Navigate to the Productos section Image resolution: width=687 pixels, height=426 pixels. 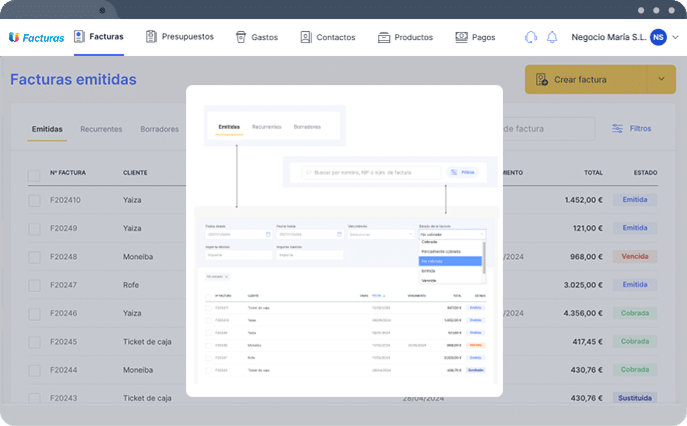pyautogui.click(x=405, y=37)
